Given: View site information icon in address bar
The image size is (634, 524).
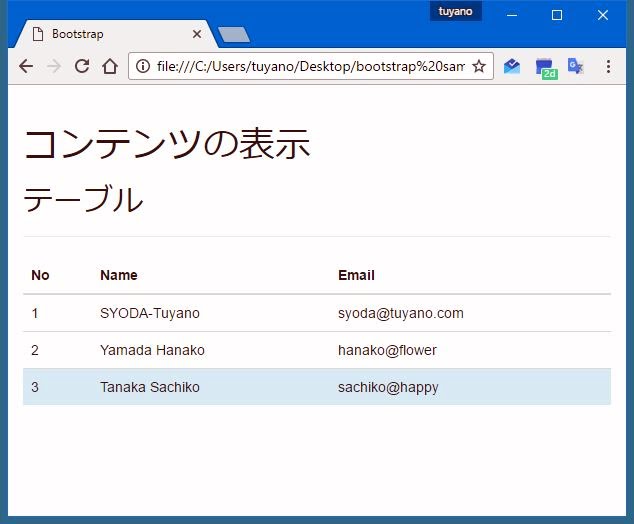Looking at the screenshot, I should [143, 66].
